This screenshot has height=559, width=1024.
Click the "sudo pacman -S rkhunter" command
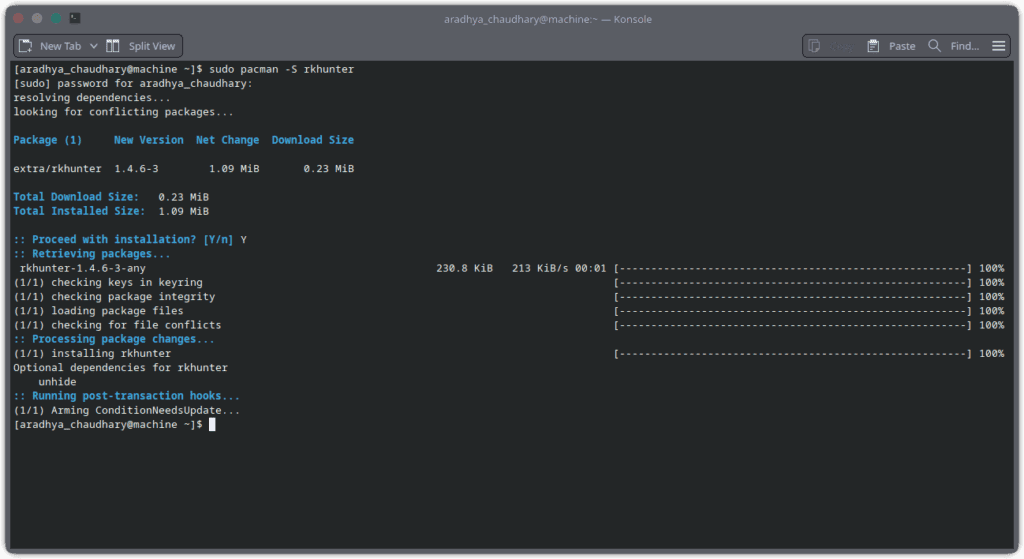tap(281, 69)
